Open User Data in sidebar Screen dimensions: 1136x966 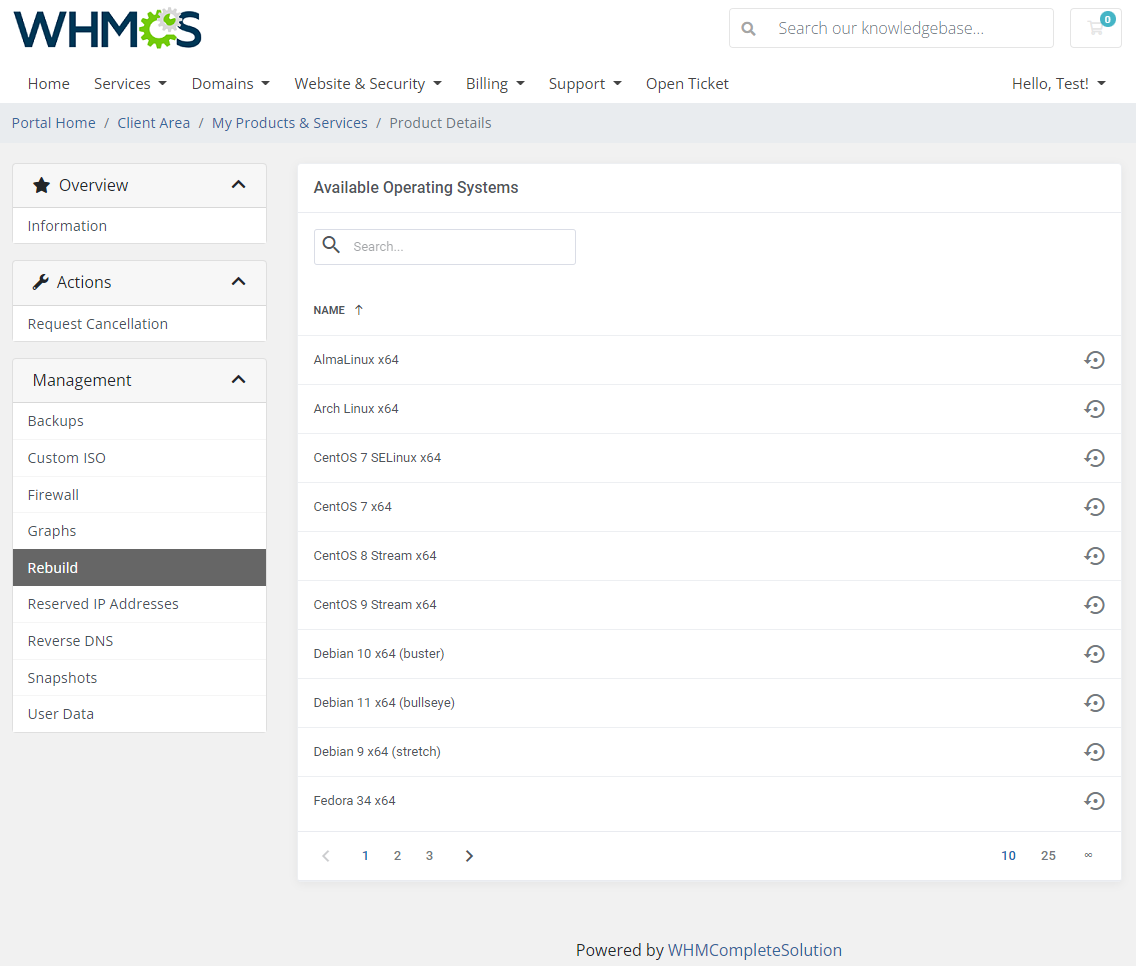click(139, 714)
